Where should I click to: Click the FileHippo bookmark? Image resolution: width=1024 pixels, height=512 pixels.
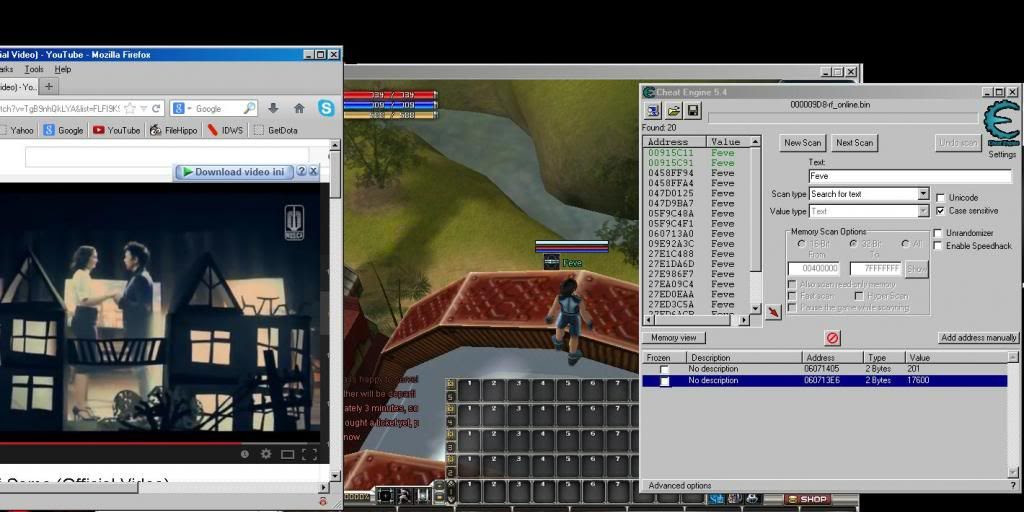click(173, 130)
